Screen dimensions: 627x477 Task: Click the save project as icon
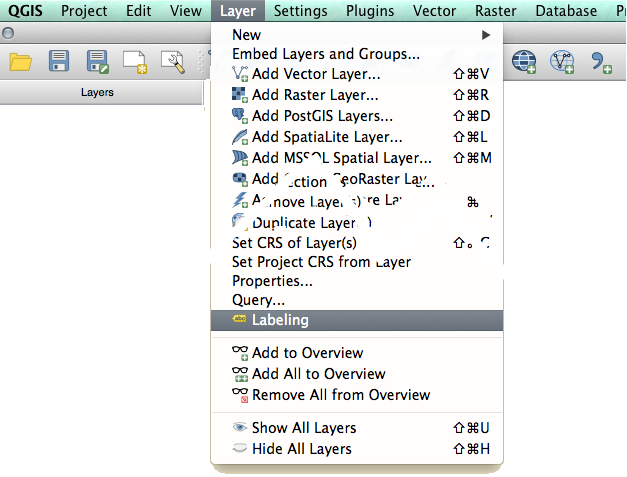coord(97,62)
